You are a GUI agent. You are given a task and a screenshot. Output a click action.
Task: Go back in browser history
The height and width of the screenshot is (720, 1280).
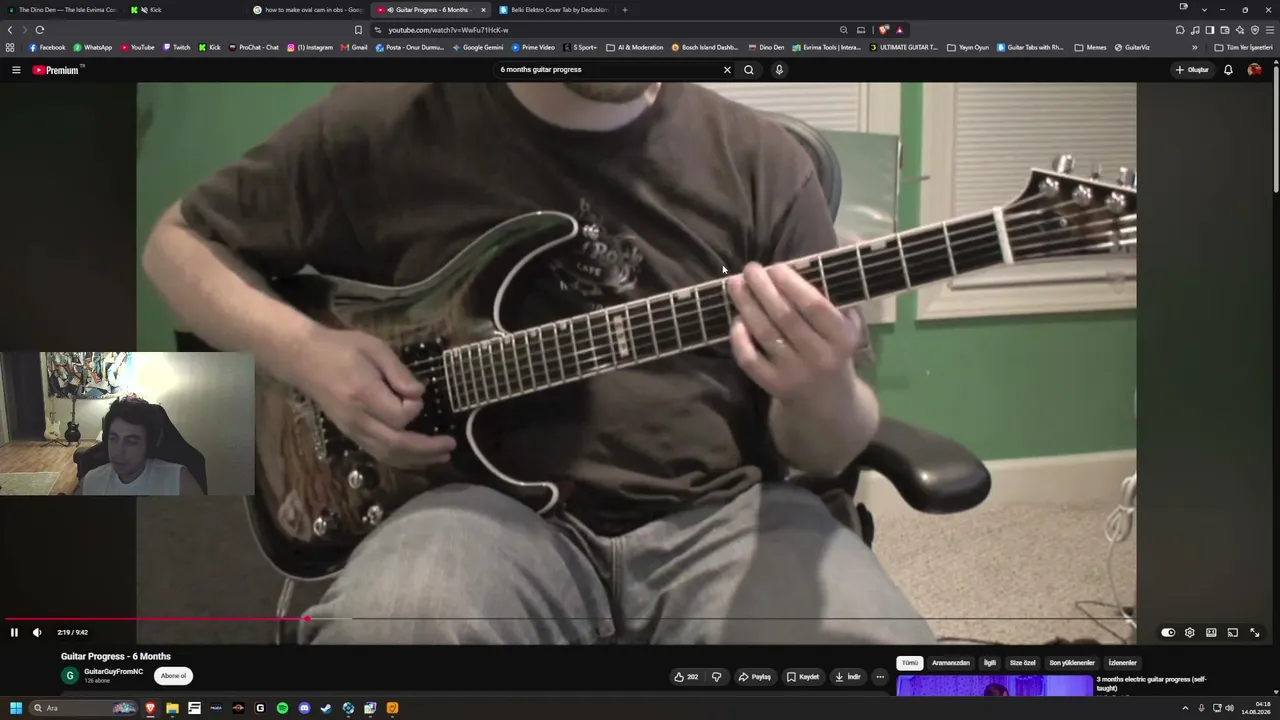10,30
